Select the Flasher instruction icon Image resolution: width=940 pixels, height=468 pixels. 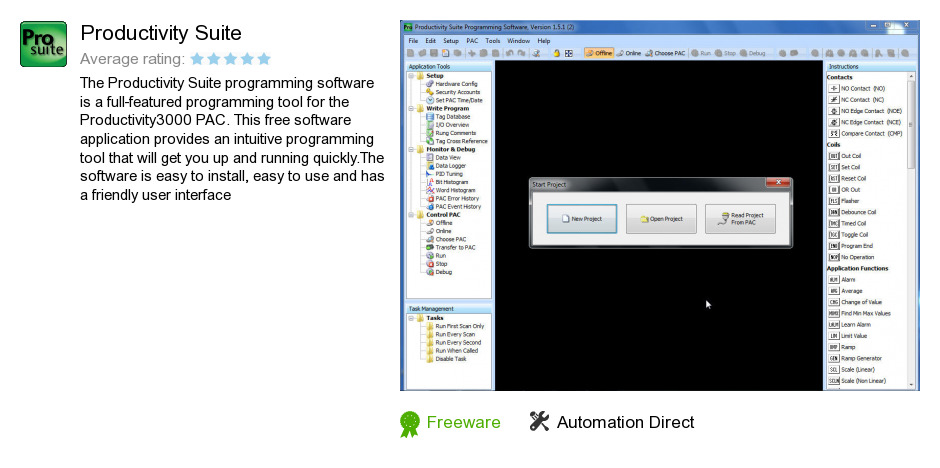click(833, 201)
